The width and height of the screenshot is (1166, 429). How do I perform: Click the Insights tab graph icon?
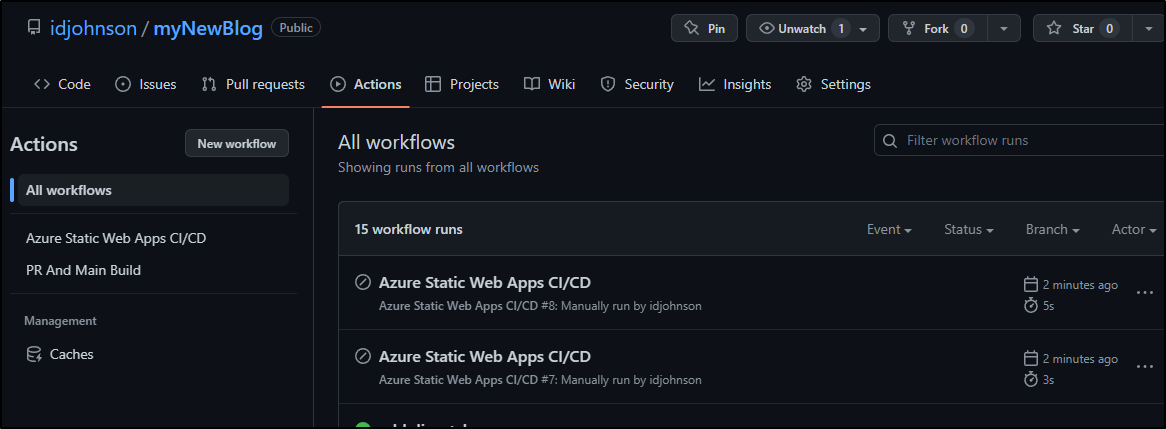coord(706,84)
